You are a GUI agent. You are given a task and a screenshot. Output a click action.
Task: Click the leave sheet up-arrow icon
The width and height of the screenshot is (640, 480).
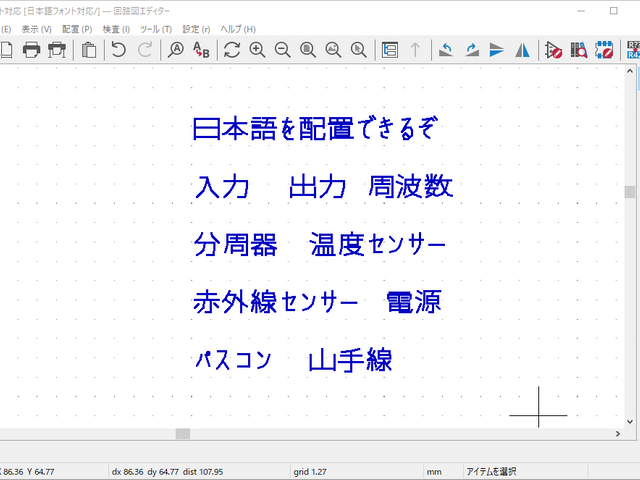(415, 50)
